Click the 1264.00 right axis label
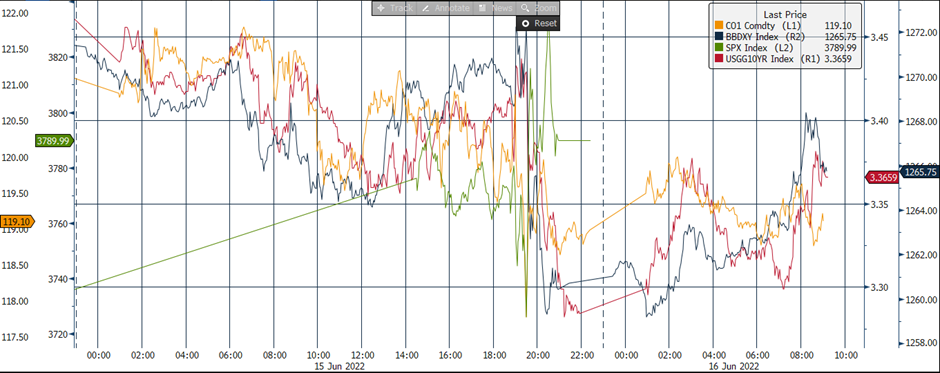This screenshot has width=940, height=373. (x=920, y=210)
